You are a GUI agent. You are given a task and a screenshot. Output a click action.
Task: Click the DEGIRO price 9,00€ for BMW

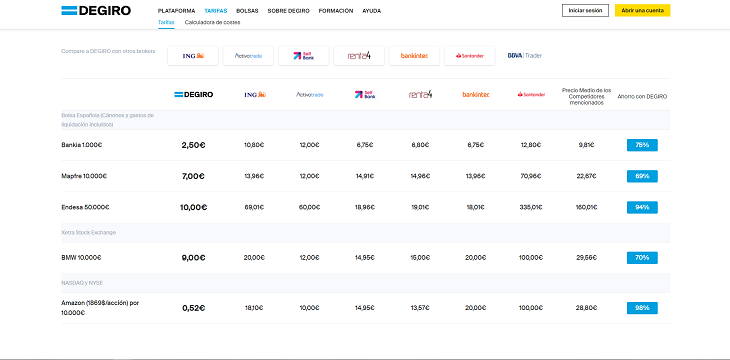[x=194, y=258]
